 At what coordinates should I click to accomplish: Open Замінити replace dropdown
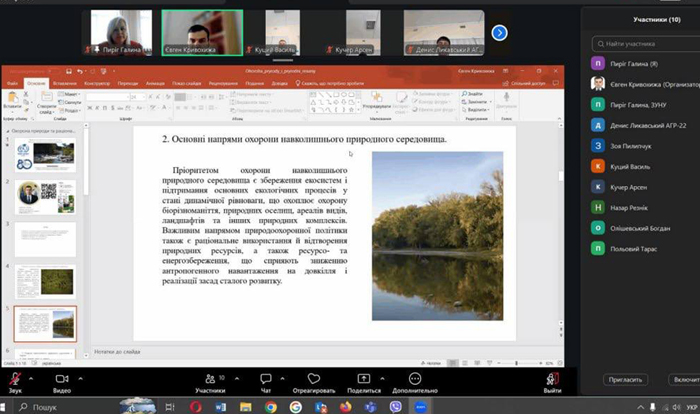[476, 102]
